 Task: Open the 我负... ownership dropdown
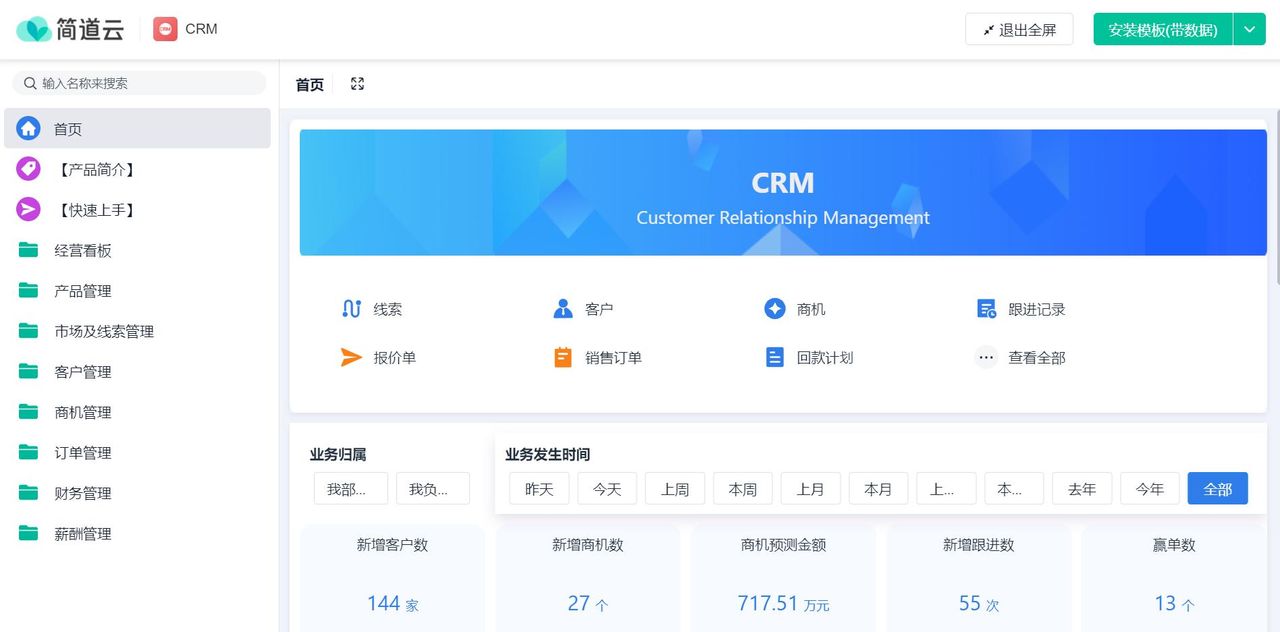pos(433,489)
